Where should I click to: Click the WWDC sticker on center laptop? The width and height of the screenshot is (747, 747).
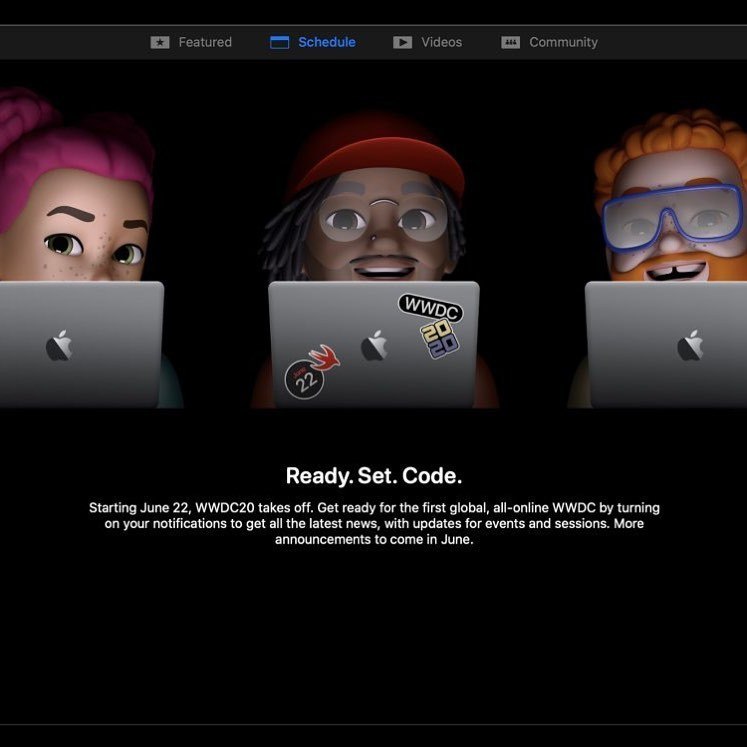tap(431, 308)
